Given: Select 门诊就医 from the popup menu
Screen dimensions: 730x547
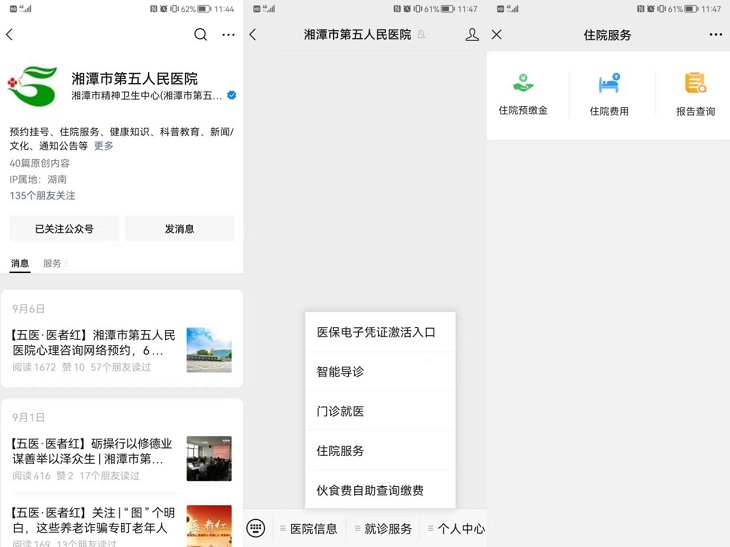Looking at the screenshot, I should (x=380, y=411).
